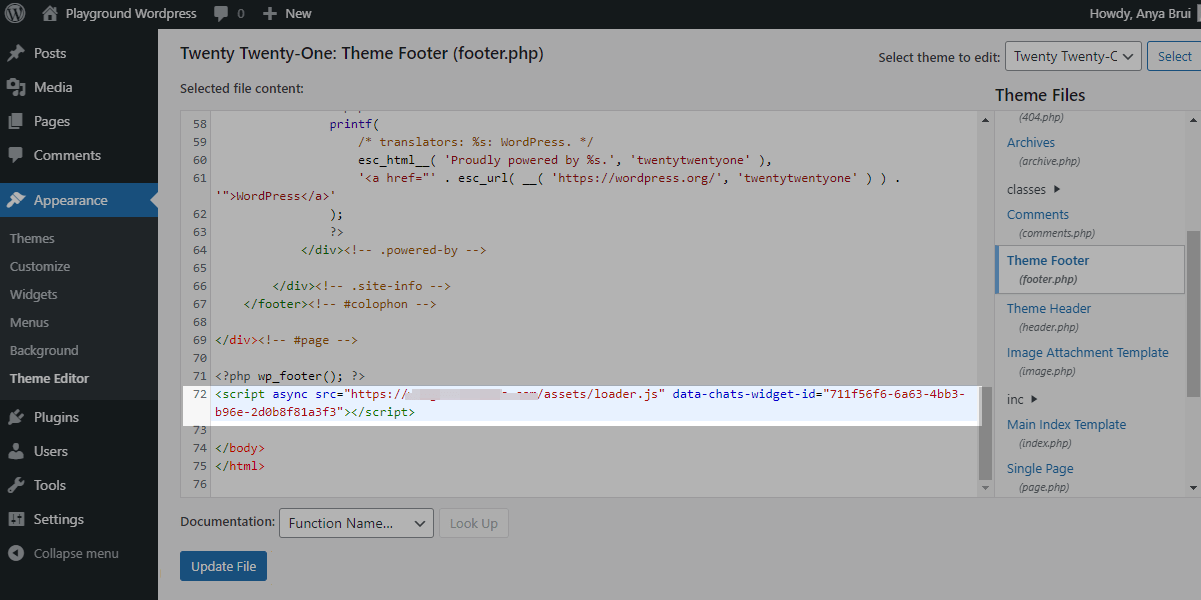Click the Plugins icon in sidebar

coord(16,417)
